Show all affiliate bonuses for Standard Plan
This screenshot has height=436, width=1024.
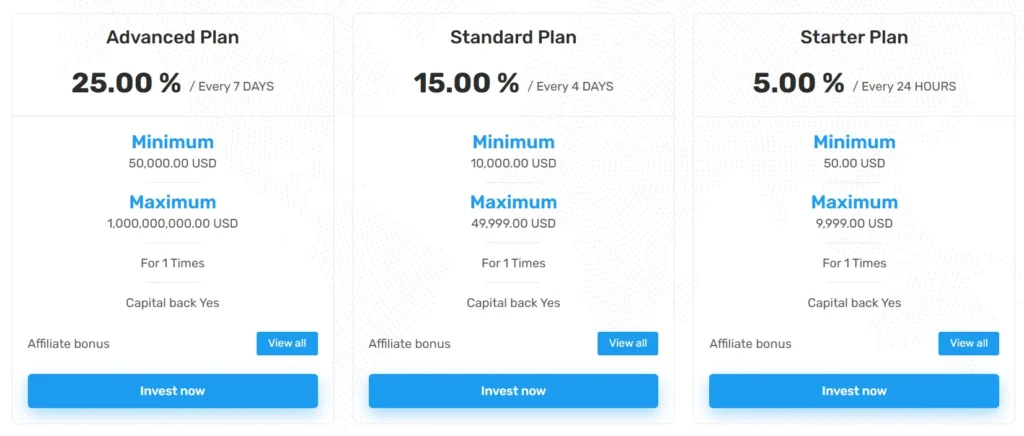click(628, 343)
